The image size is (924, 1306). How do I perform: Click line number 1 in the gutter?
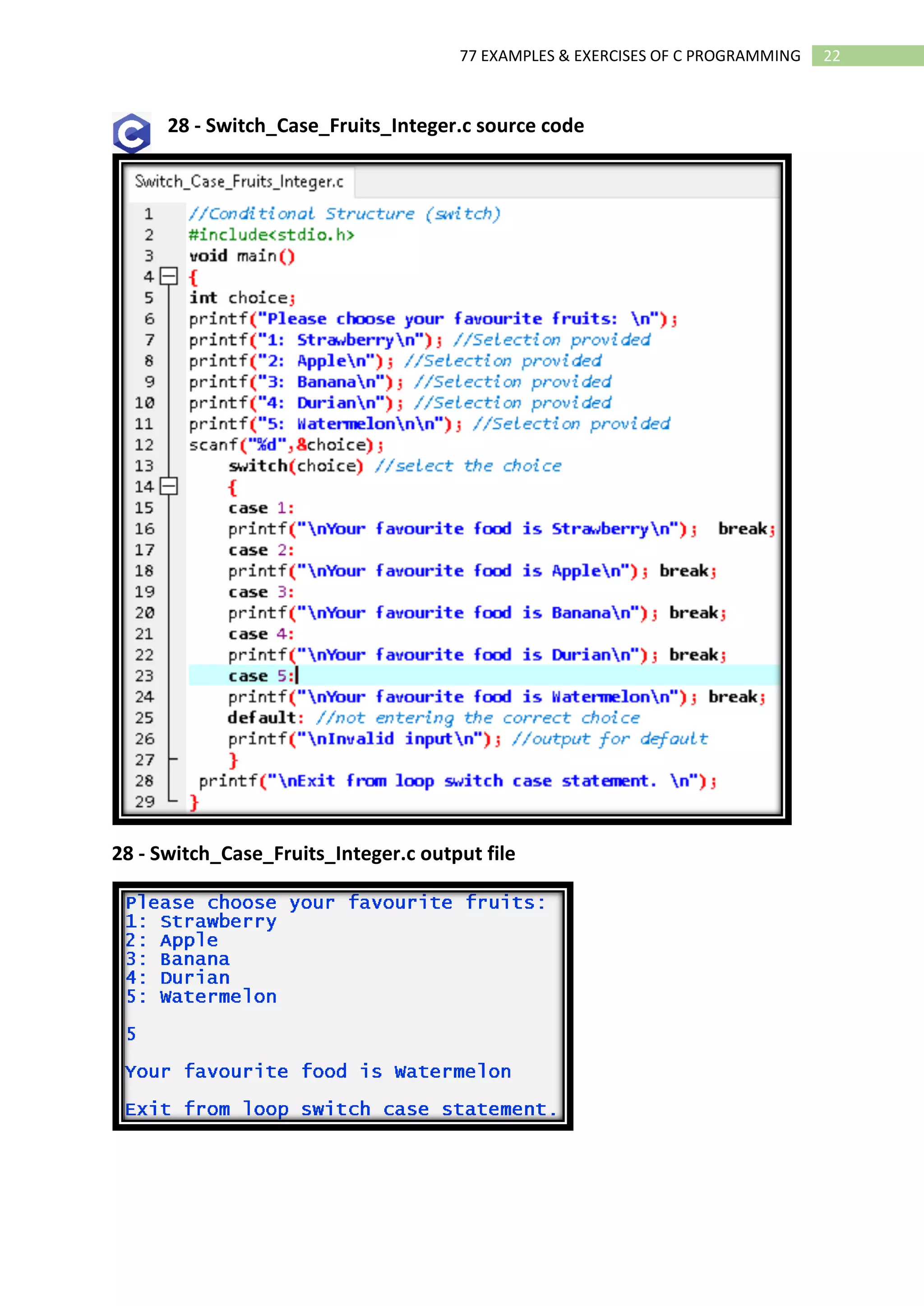pyautogui.click(x=148, y=214)
